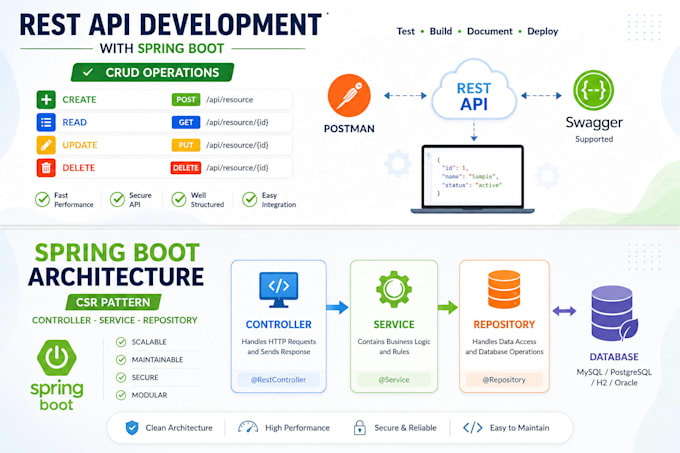Click the /api/resource/{id} path beside PUT
Screen dimensions: 680x453
(237, 145)
